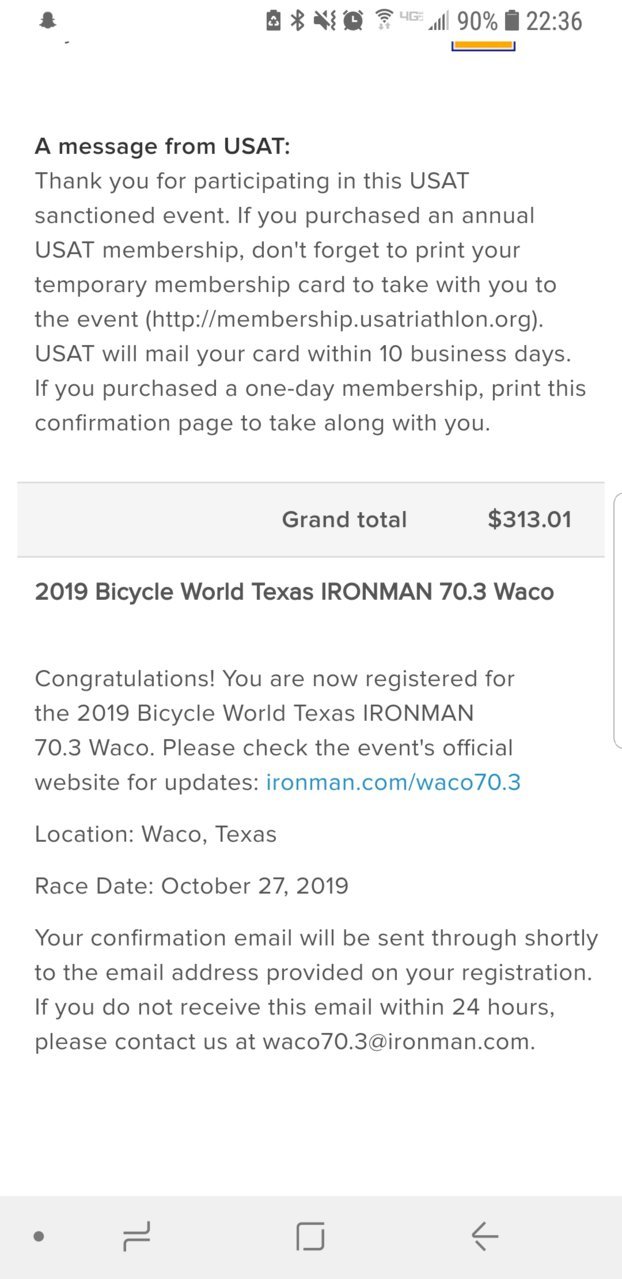This screenshot has height=1279, width=622.
Task: Tap the Bluetooth status icon
Action: click(297, 20)
